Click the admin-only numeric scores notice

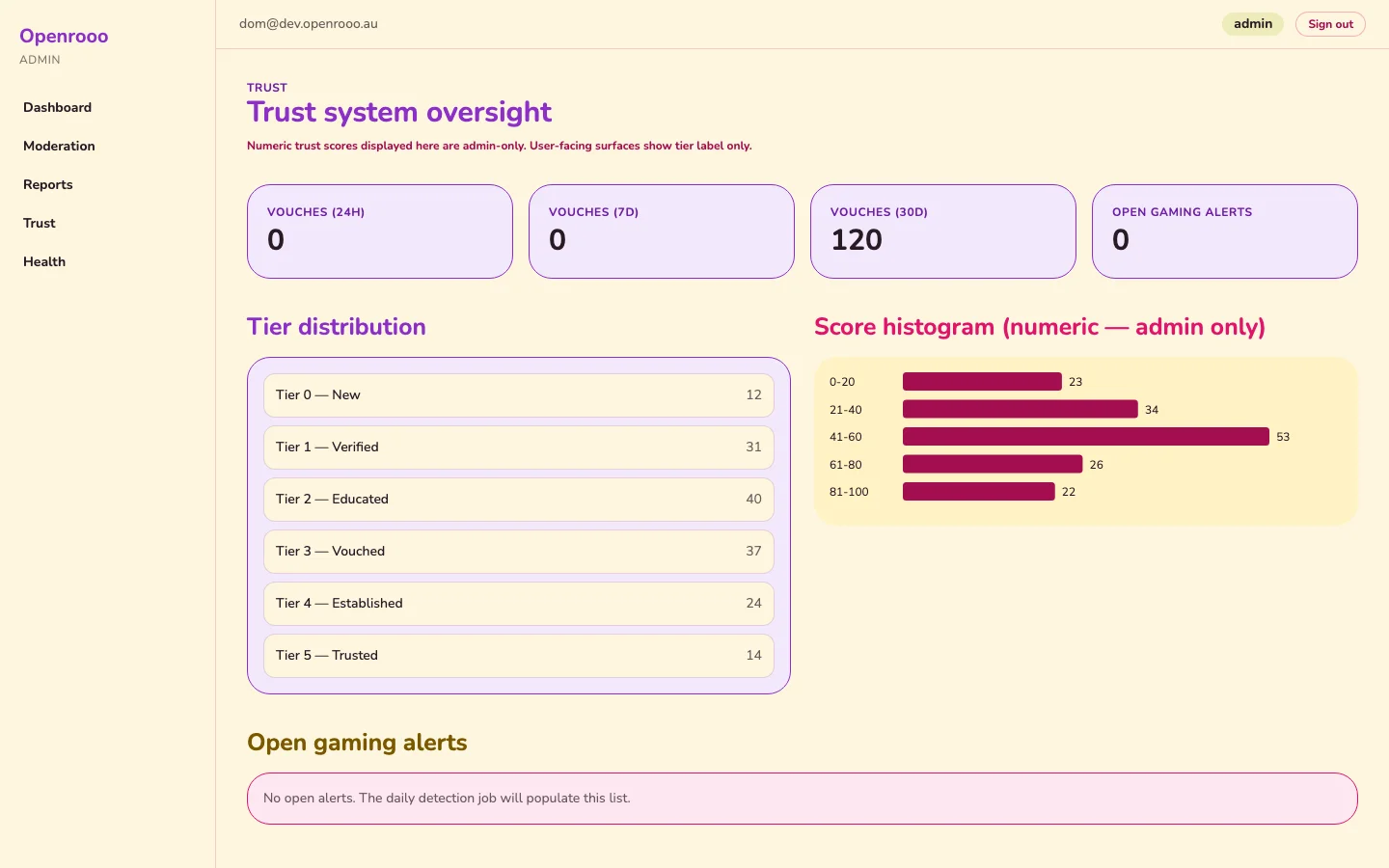[x=500, y=146]
